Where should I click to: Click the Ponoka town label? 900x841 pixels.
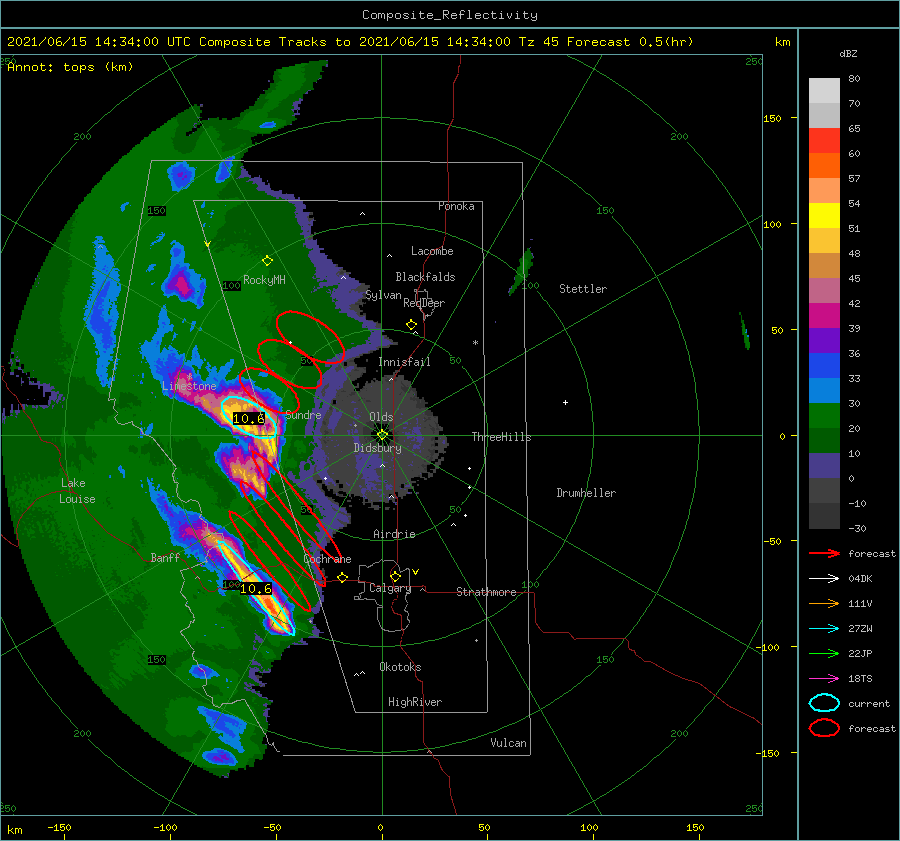pos(456,206)
